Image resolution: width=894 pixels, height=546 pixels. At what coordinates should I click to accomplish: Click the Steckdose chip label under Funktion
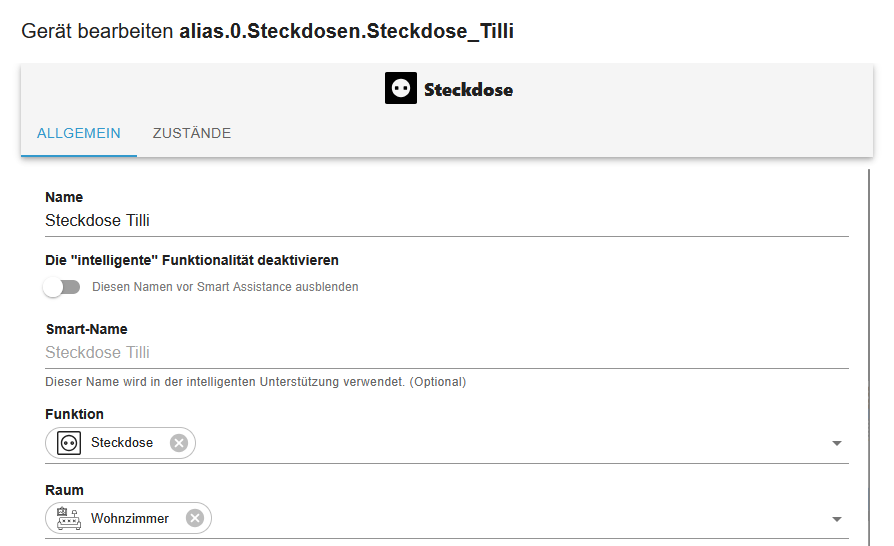[x=122, y=443]
